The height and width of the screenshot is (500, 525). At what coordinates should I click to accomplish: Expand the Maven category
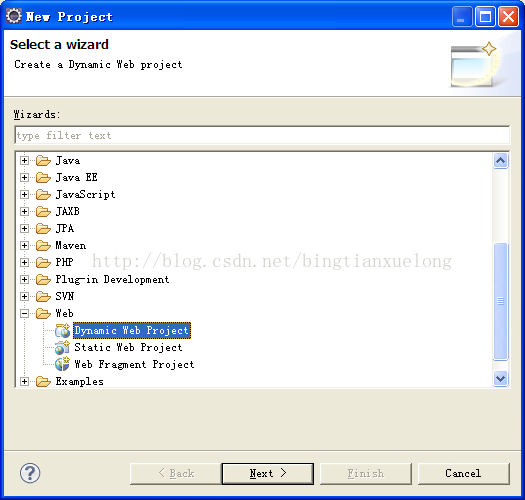pyautogui.click(x=24, y=245)
